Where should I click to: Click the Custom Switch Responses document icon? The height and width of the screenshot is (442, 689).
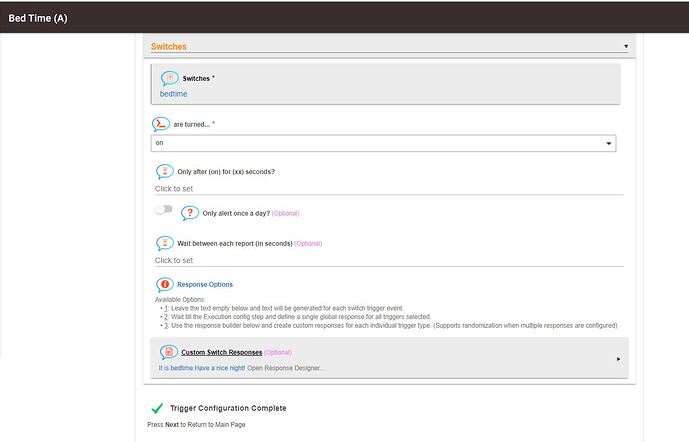tap(169, 352)
